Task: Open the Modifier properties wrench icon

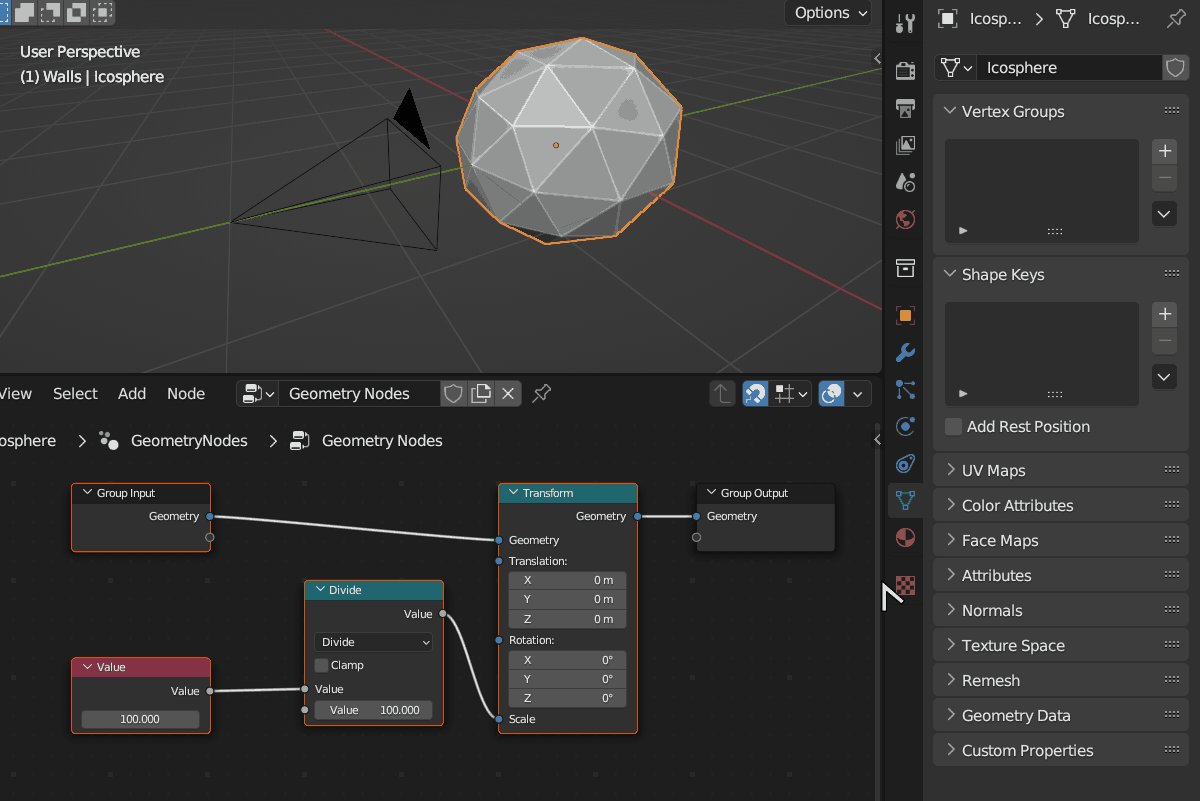Action: click(905, 352)
